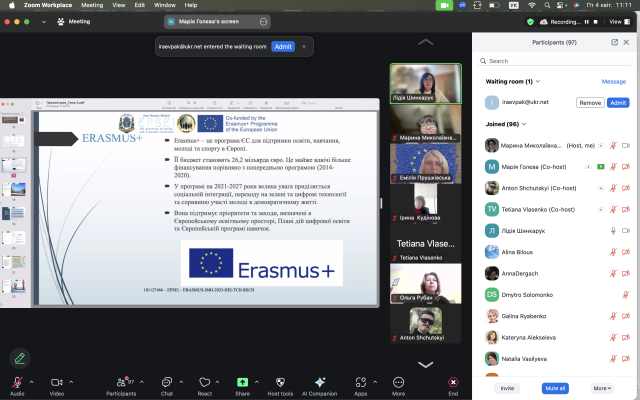Remove iraevpak@ukr.net from waiting room

point(590,103)
